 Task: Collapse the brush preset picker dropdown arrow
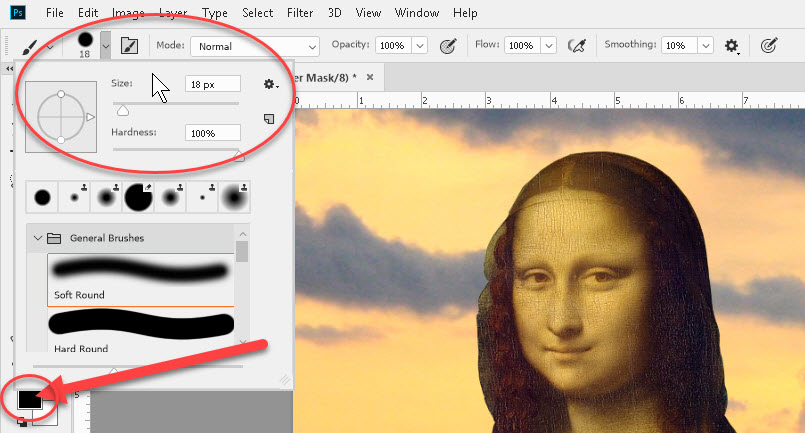[105, 46]
